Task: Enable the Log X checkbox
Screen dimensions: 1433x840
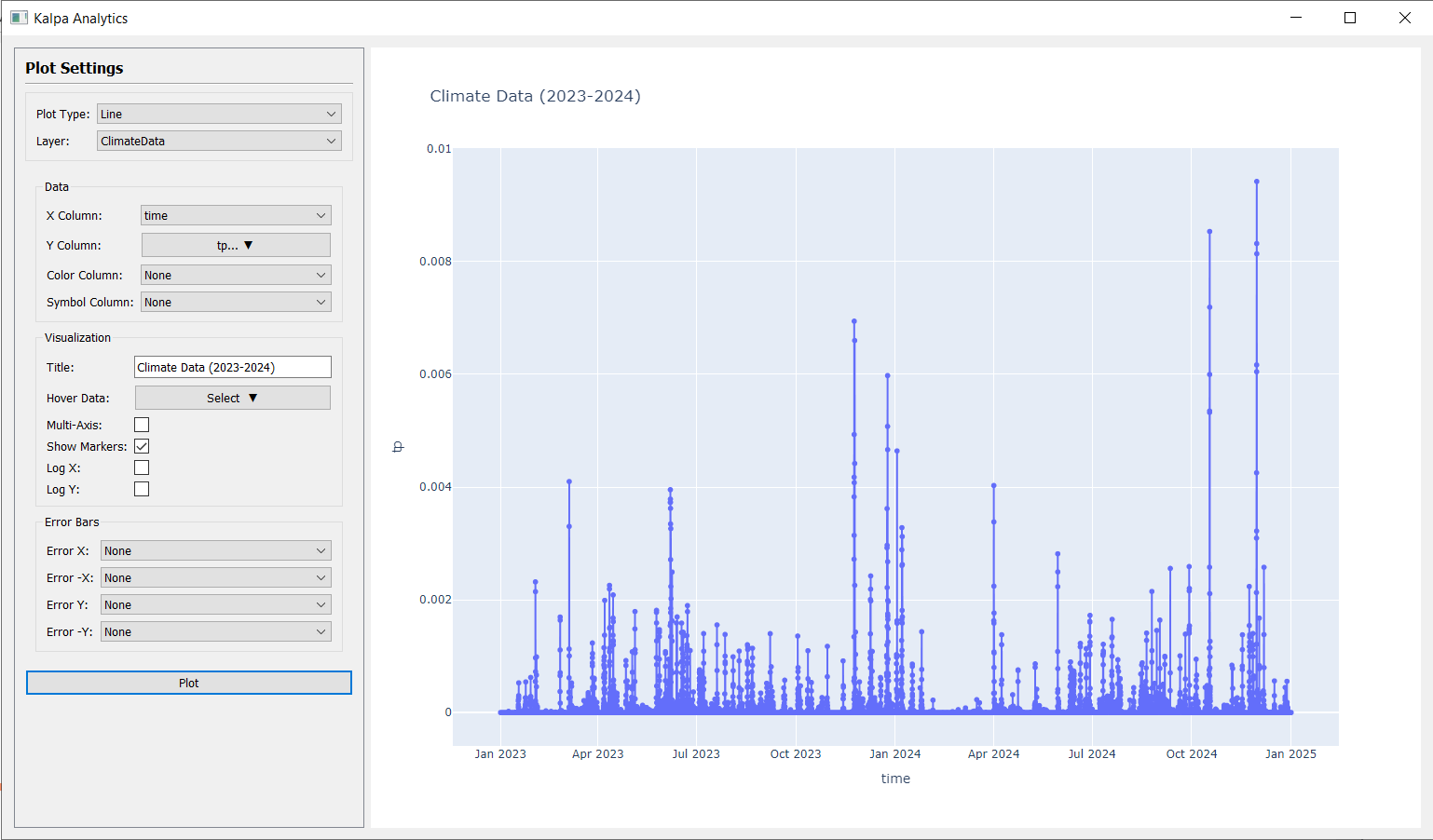Action: coord(142,468)
